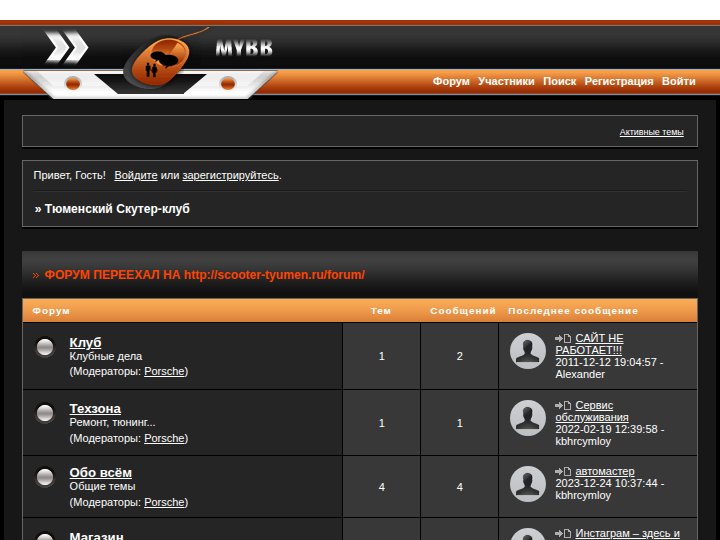Open the ФОРУМ ПЕРЕЕХАЛ category heading link
Viewport: 720px width, 540px height.
coord(204,275)
